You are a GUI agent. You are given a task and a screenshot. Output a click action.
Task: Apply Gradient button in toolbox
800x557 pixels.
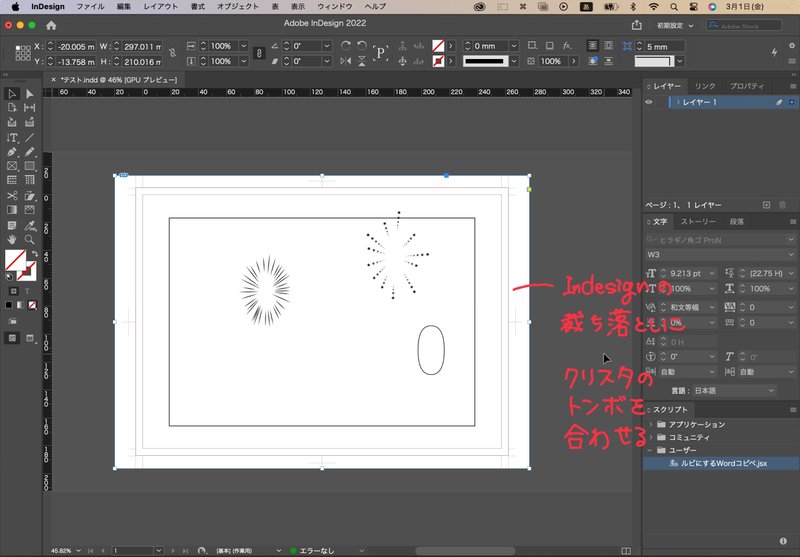(x=20, y=305)
